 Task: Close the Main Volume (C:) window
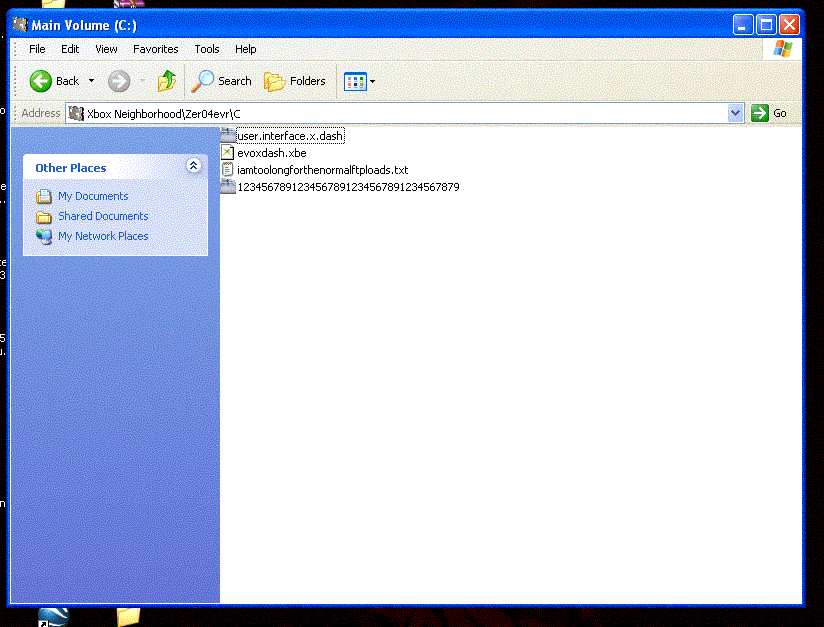789,25
